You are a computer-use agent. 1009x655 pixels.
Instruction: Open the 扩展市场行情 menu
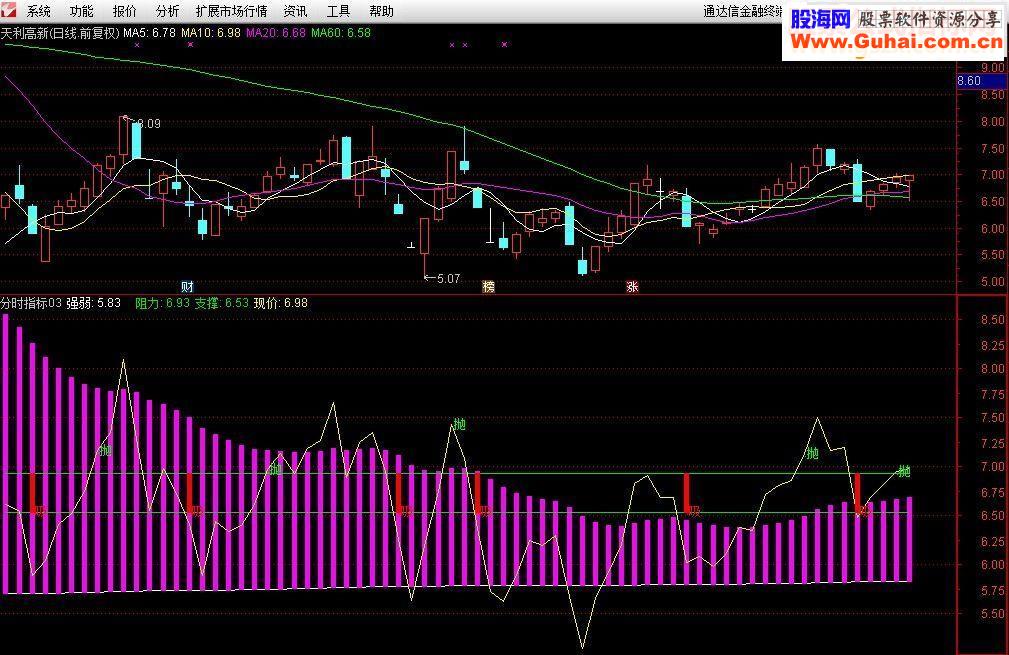(x=232, y=11)
